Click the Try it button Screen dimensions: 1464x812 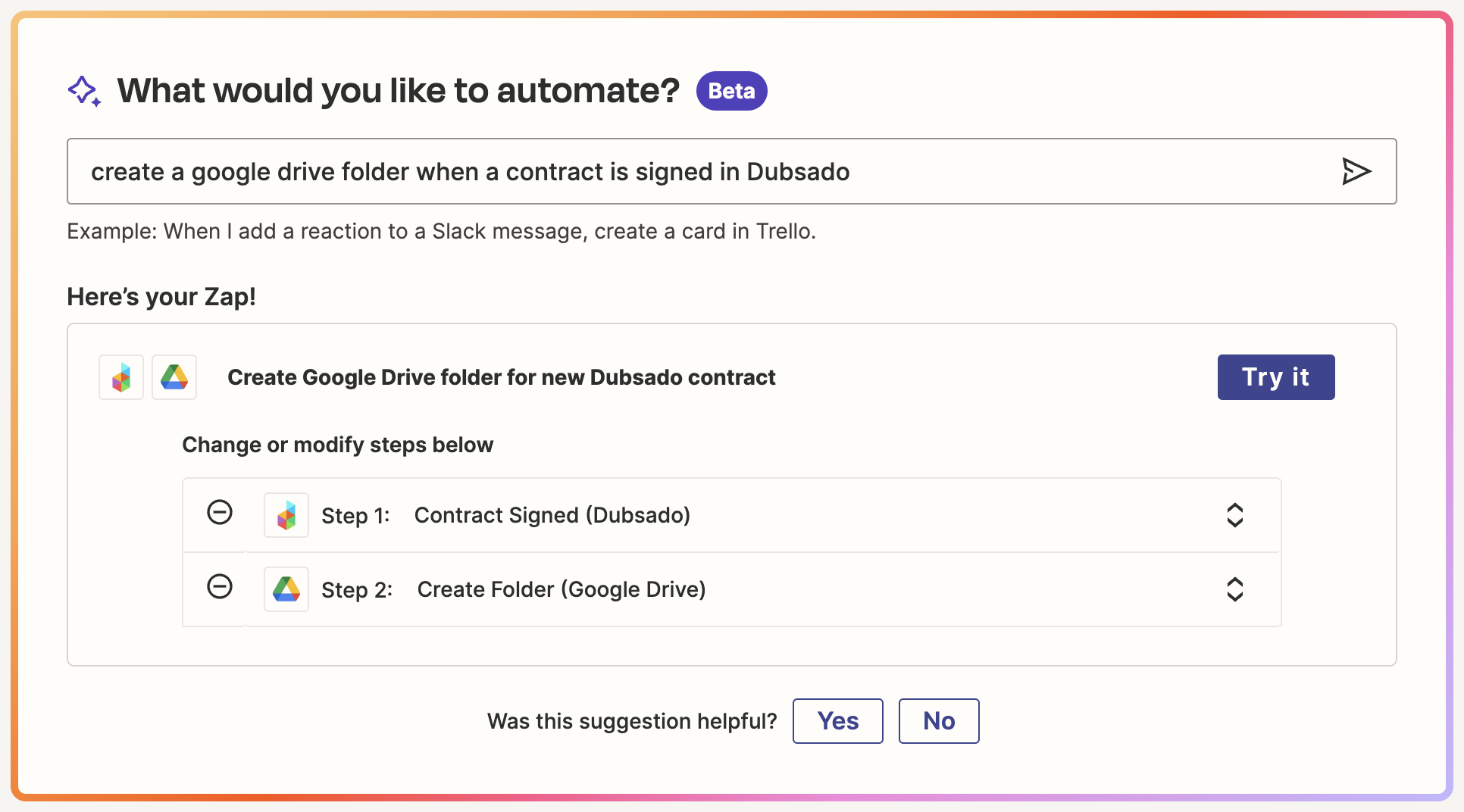tap(1276, 377)
